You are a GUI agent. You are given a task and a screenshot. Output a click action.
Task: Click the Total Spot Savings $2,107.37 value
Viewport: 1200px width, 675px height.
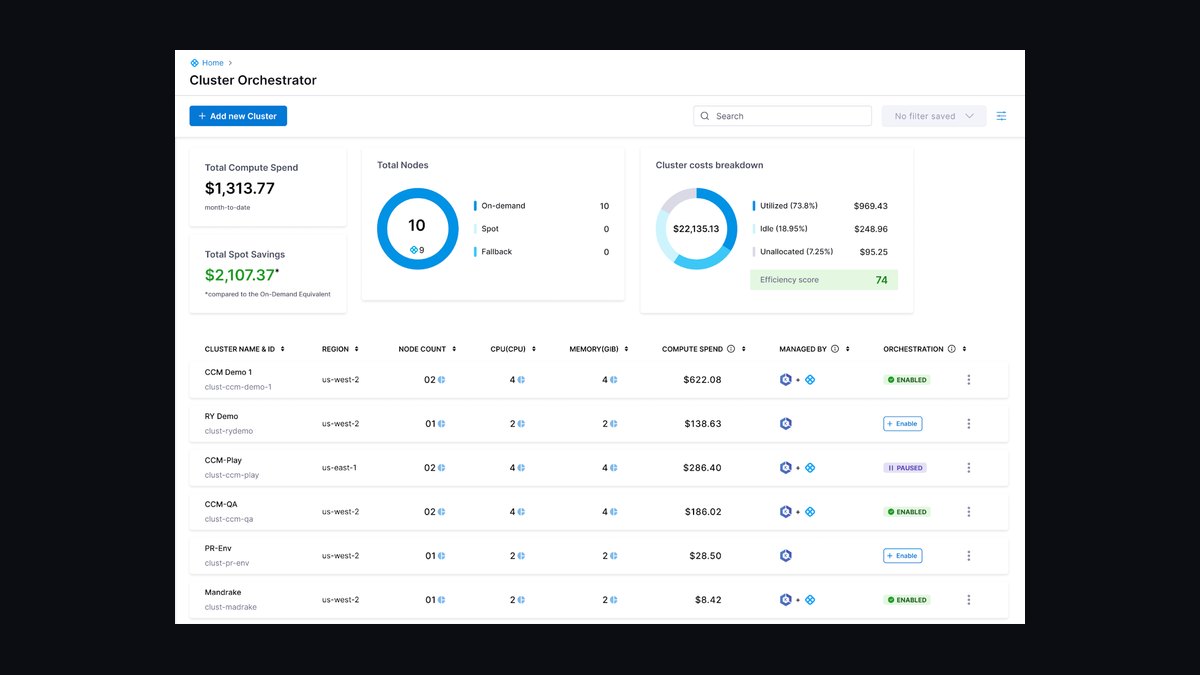(240, 275)
